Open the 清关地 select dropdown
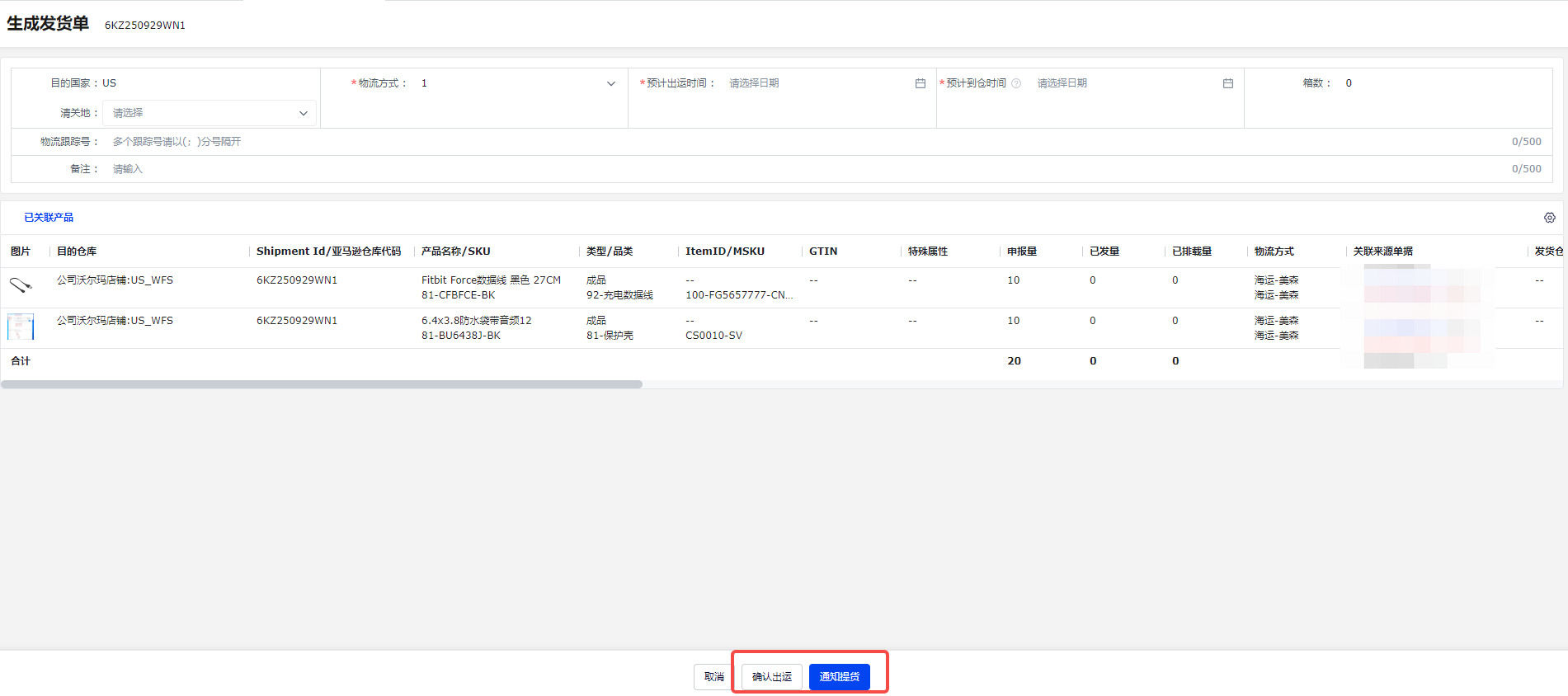 pyautogui.click(x=210, y=113)
